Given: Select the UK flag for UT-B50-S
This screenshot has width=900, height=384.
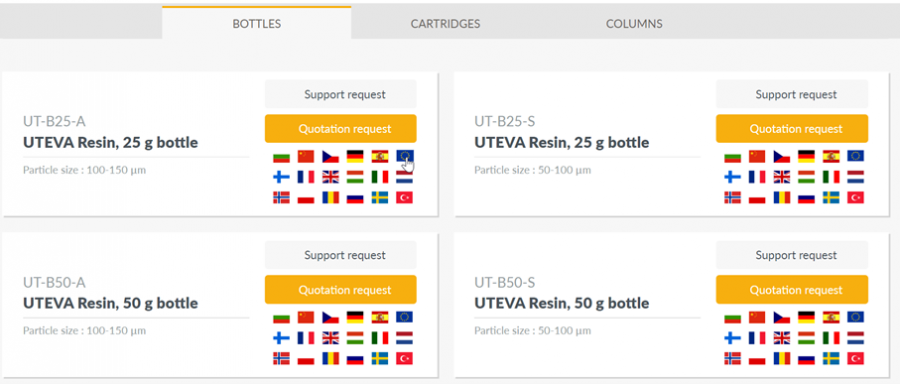Looking at the screenshot, I should 782,338.
